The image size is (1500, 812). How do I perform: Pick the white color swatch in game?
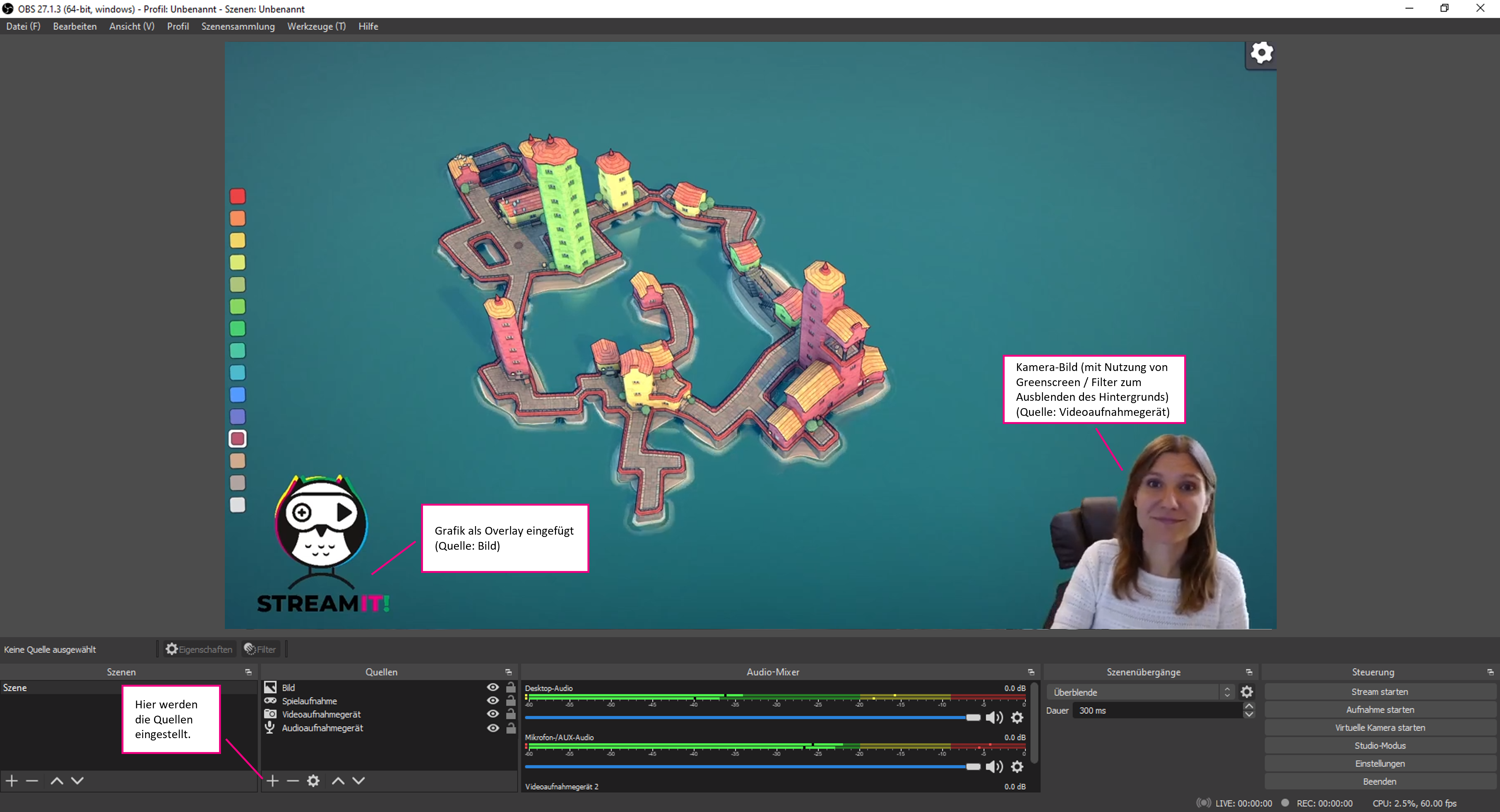pyautogui.click(x=237, y=505)
